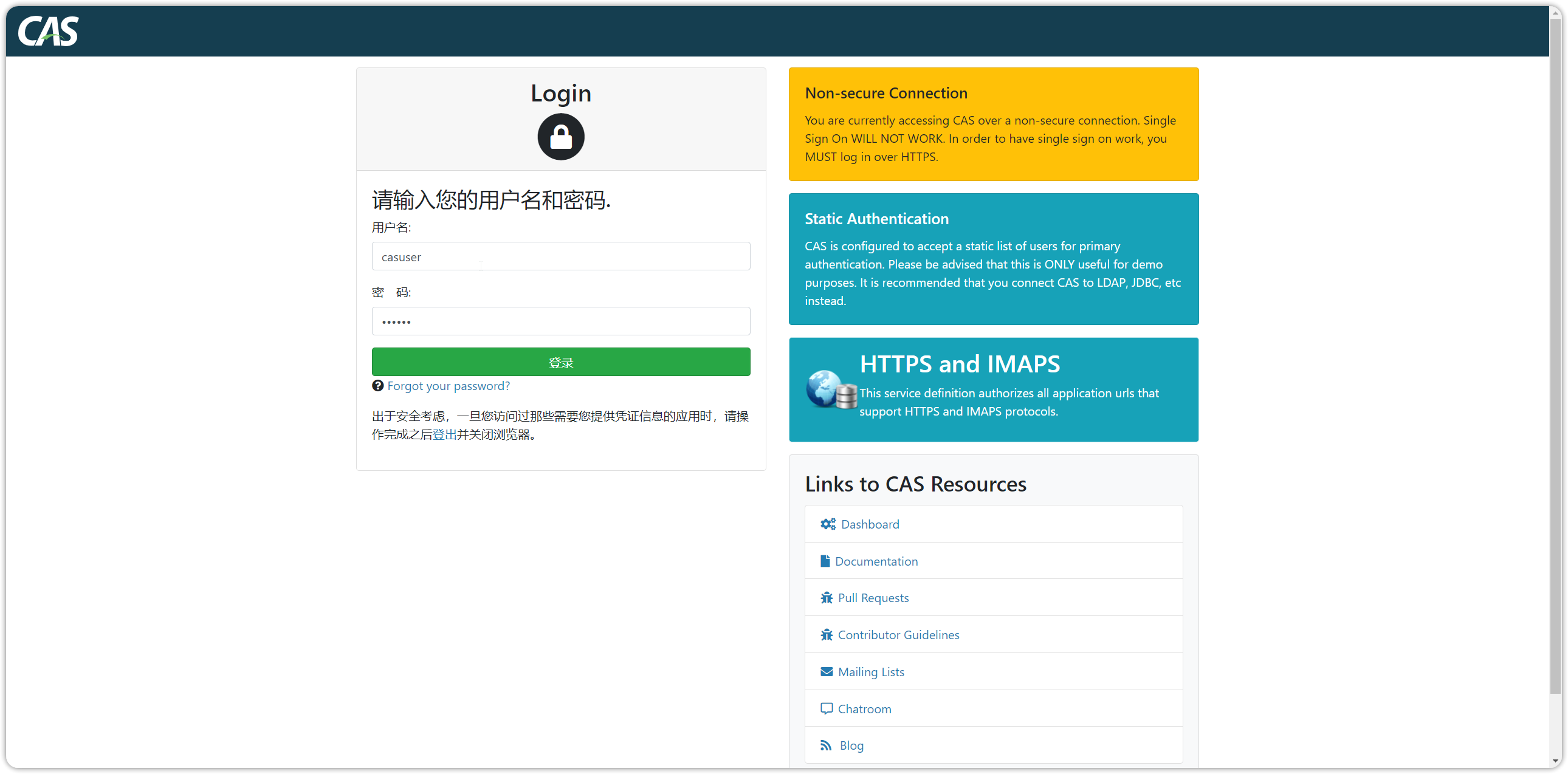The height and width of the screenshot is (774, 1568).
Task: Click the Mailing Lists envelope icon
Action: (826, 672)
